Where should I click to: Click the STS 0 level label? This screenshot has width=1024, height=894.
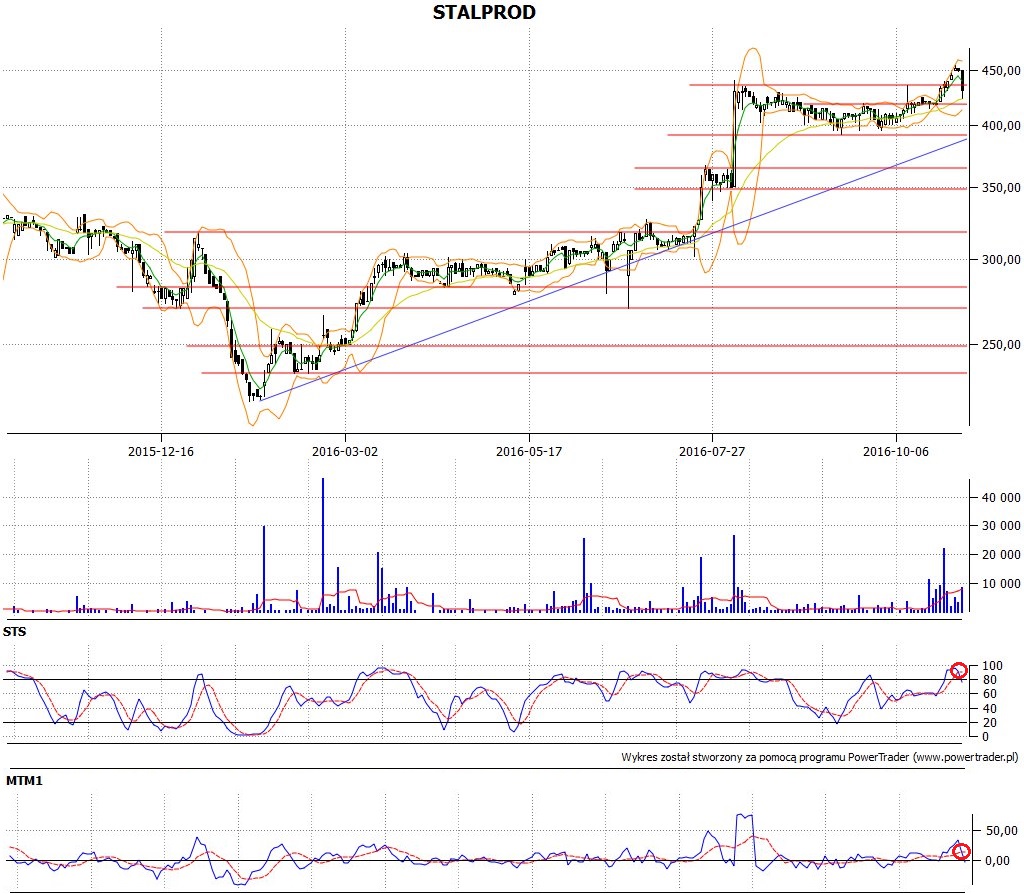click(985, 737)
